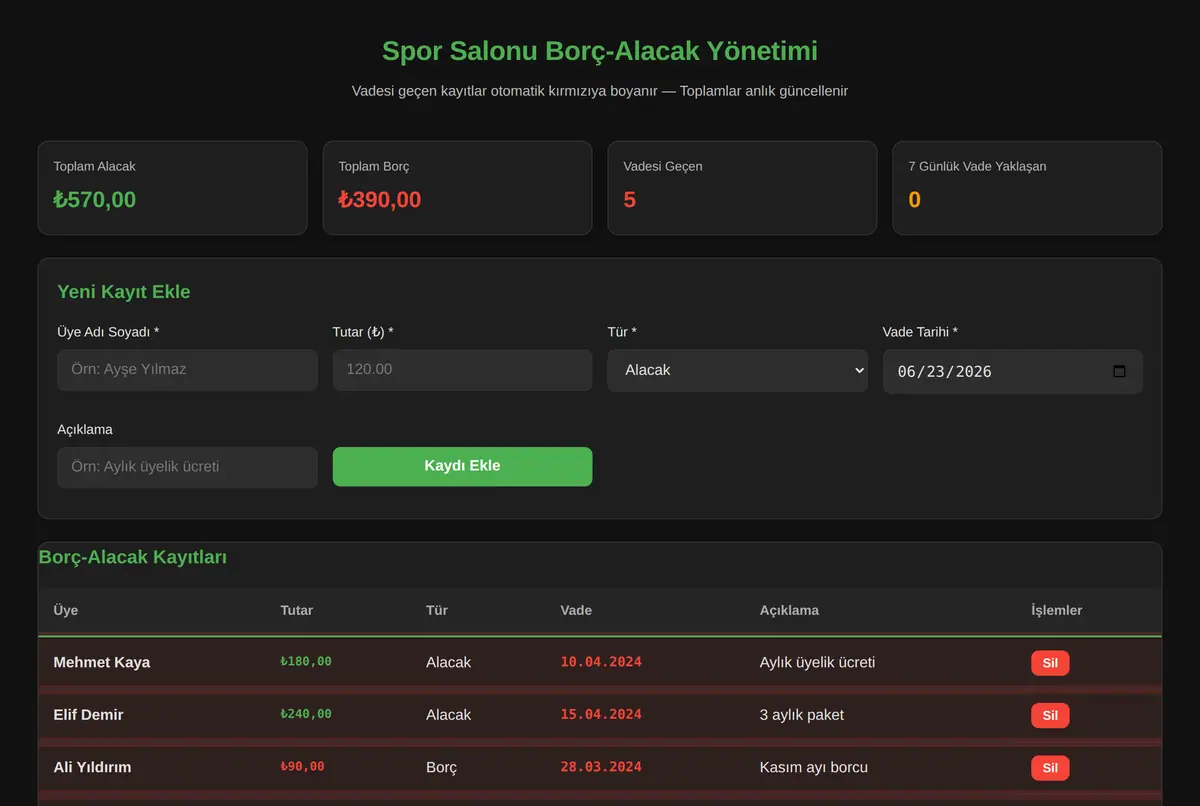
Task: Click the Aylık üyelik ücreti description cell
Action: (818, 662)
